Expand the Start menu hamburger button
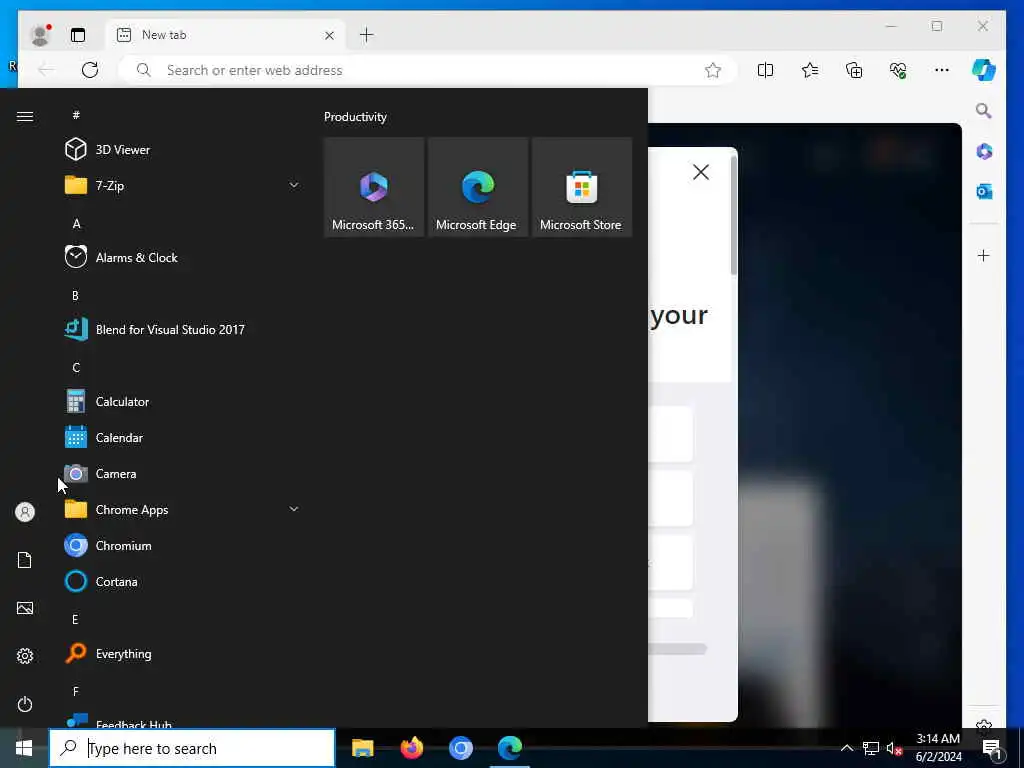 point(25,116)
